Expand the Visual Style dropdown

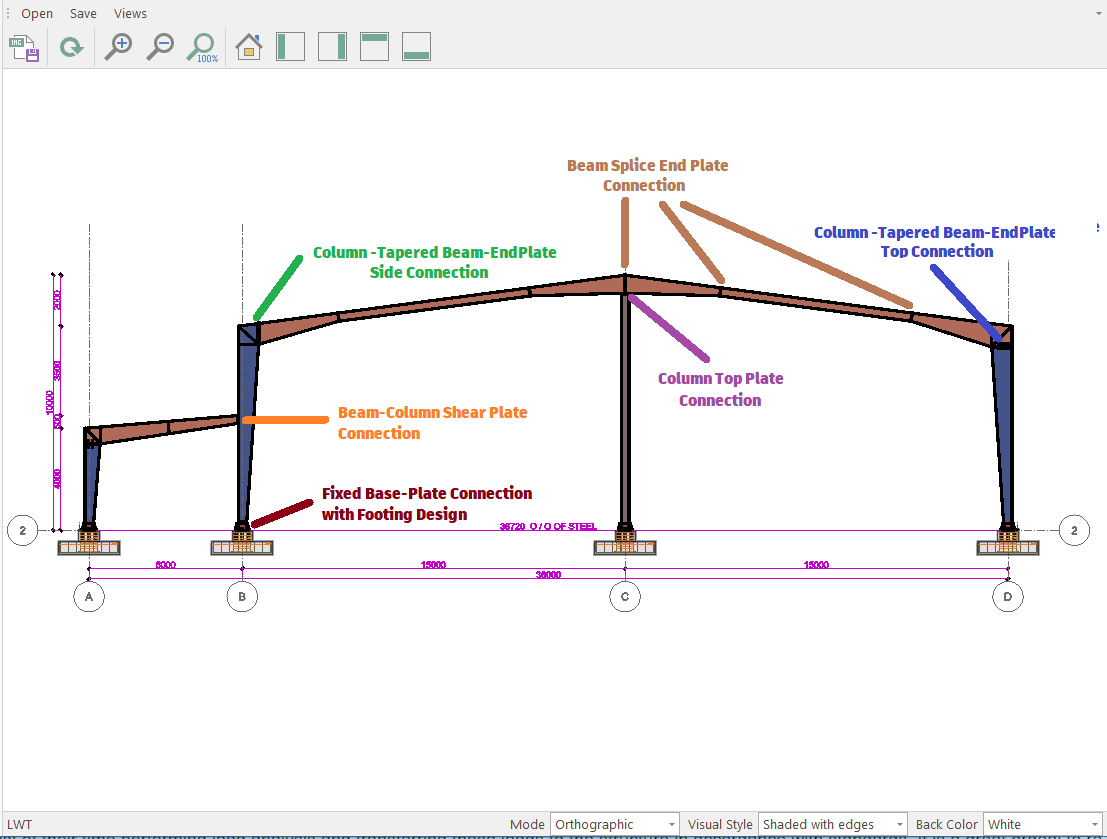(832, 825)
